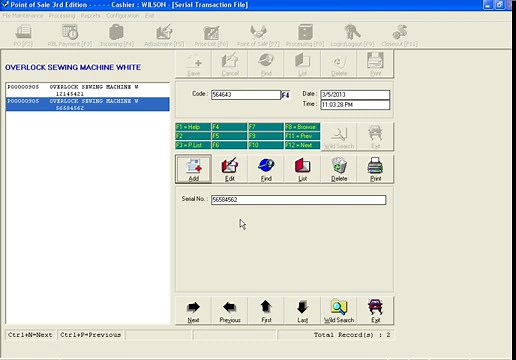
Task: Click the active Print printer icon
Action: coord(375,169)
